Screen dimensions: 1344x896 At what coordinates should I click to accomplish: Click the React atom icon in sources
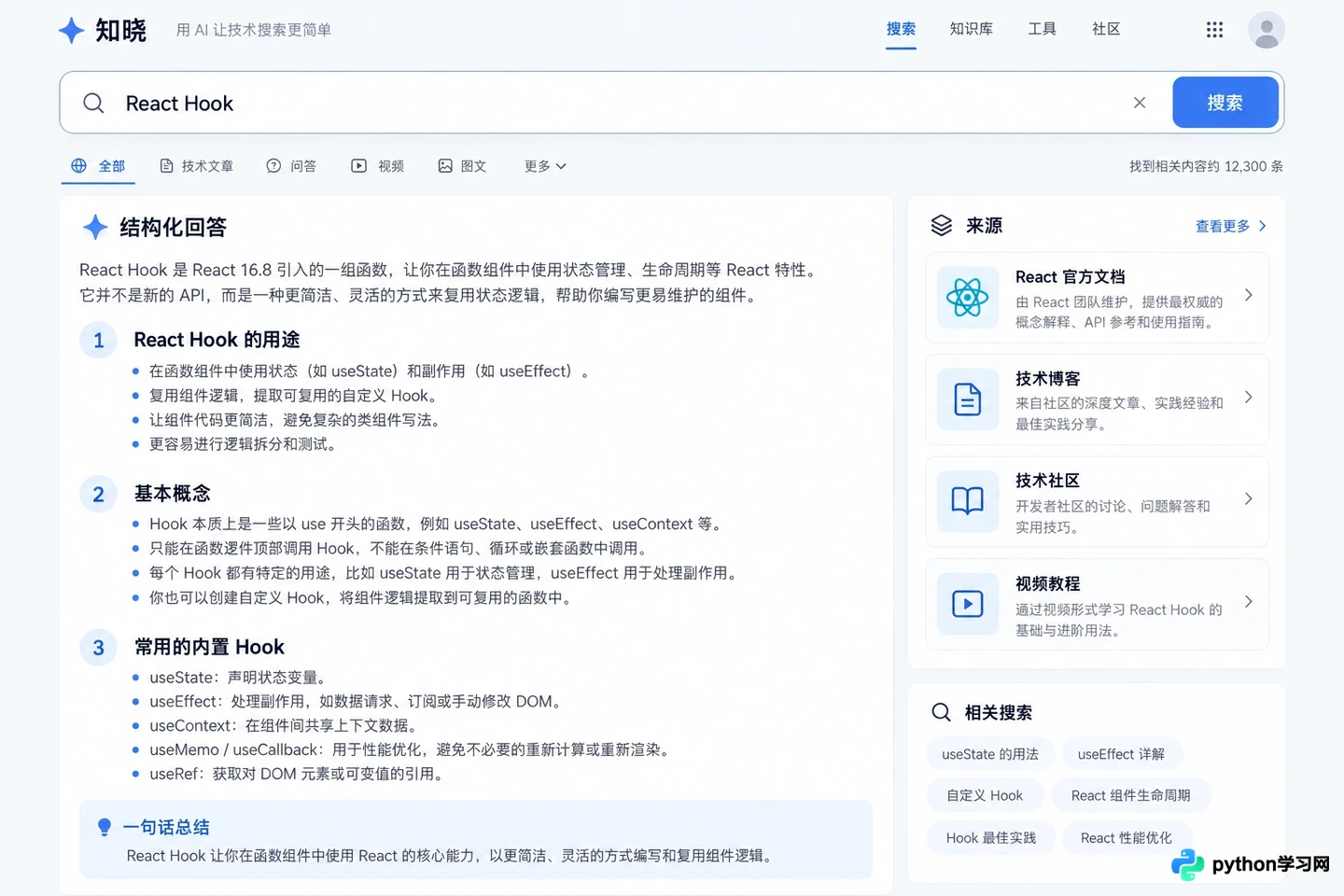(967, 298)
